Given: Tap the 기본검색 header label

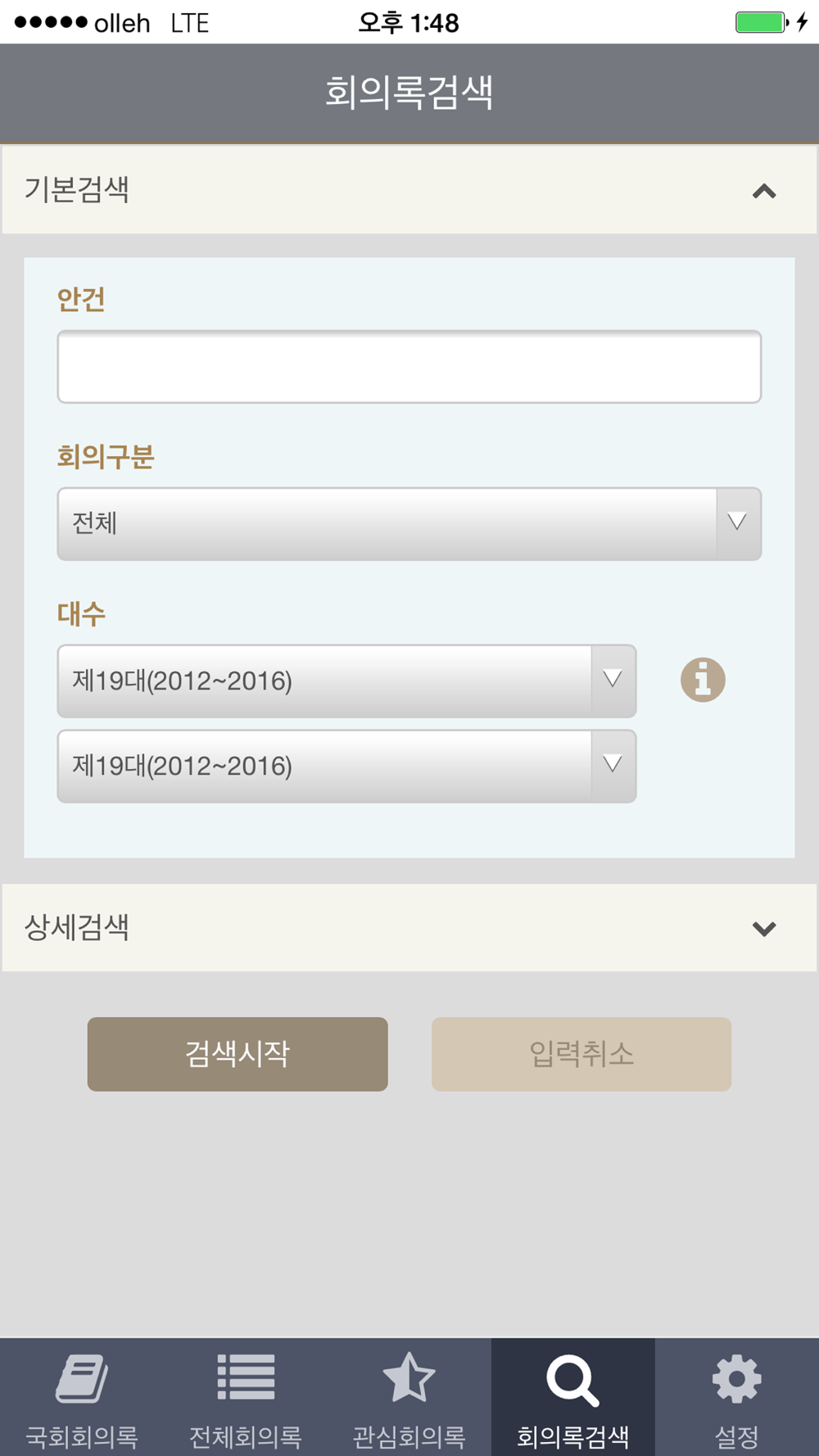Looking at the screenshot, I should [x=77, y=190].
